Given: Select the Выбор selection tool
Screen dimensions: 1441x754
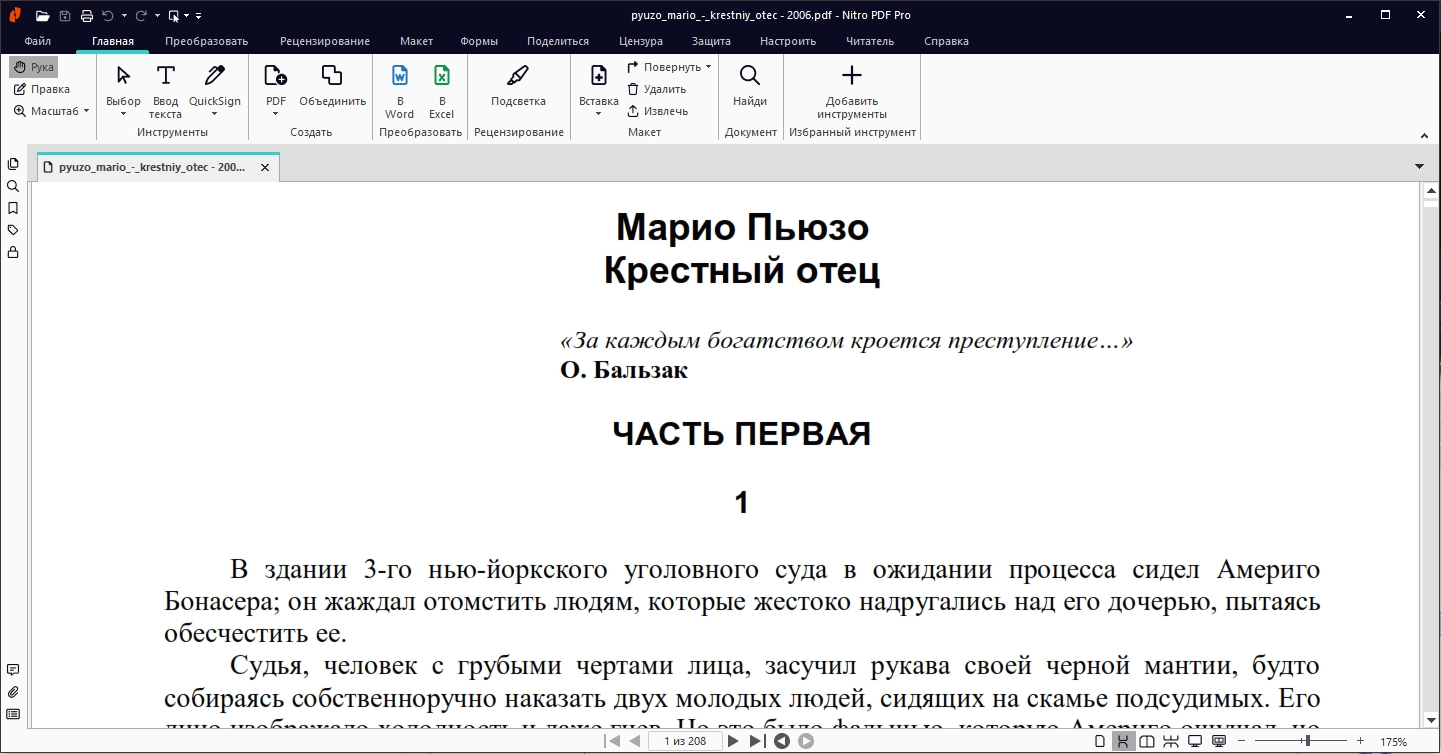Looking at the screenshot, I should 123,85.
